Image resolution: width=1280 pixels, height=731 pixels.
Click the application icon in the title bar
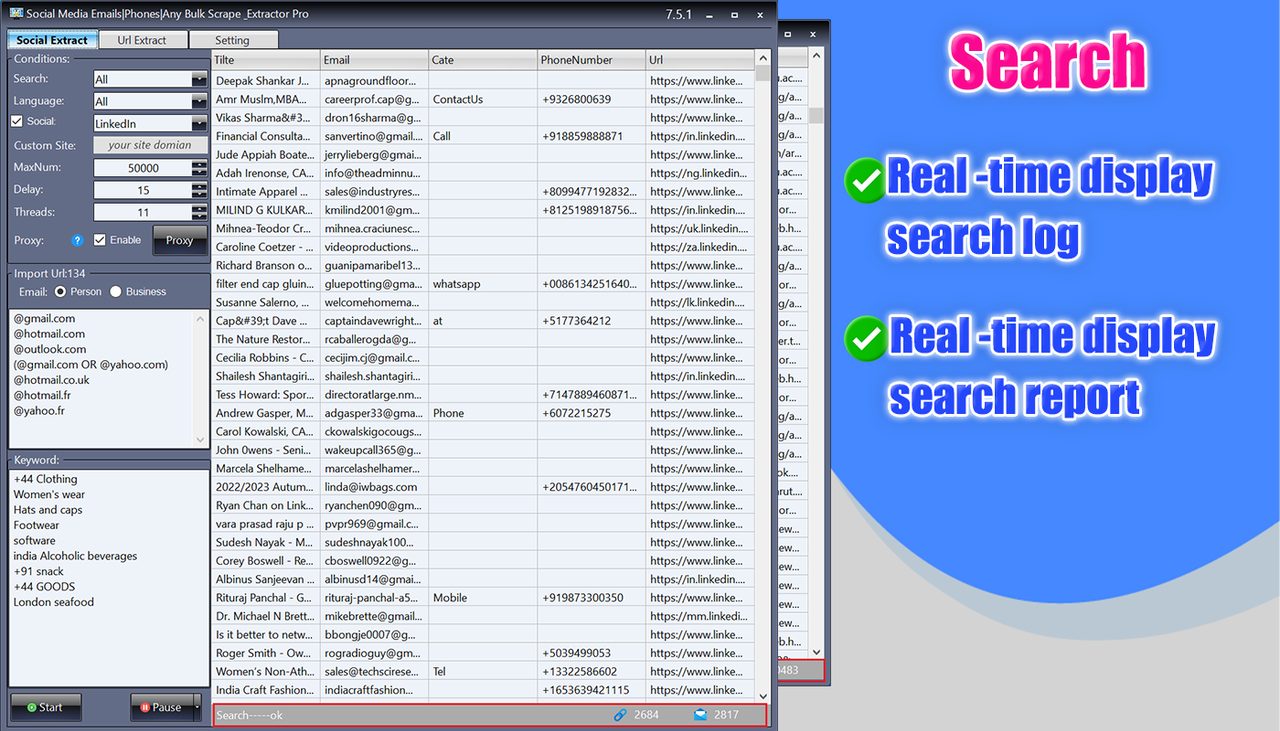(x=16, y=13)
